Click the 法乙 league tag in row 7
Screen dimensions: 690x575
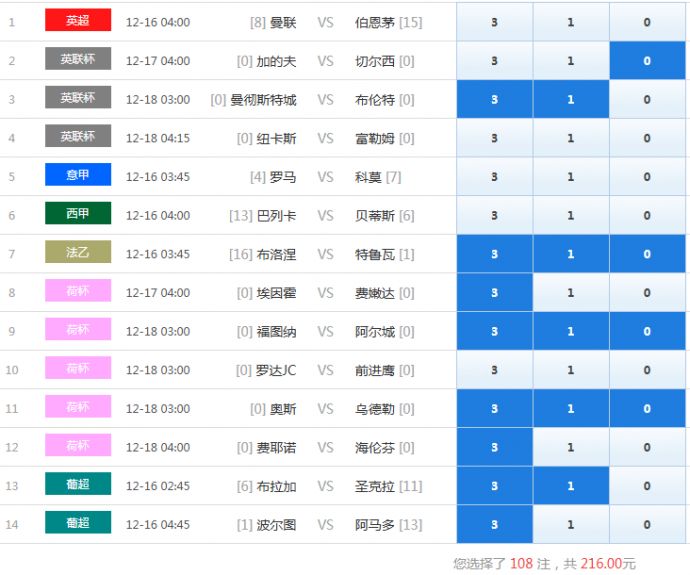click(x=78, y=253)
